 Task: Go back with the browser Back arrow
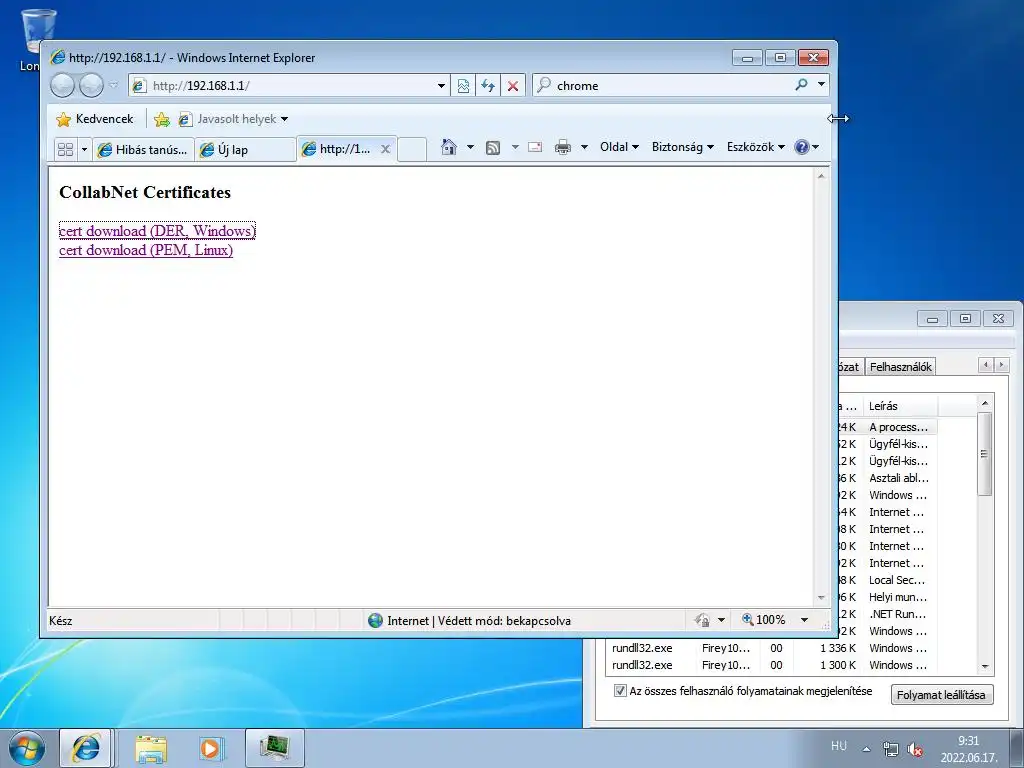click(x=63, y=85)
